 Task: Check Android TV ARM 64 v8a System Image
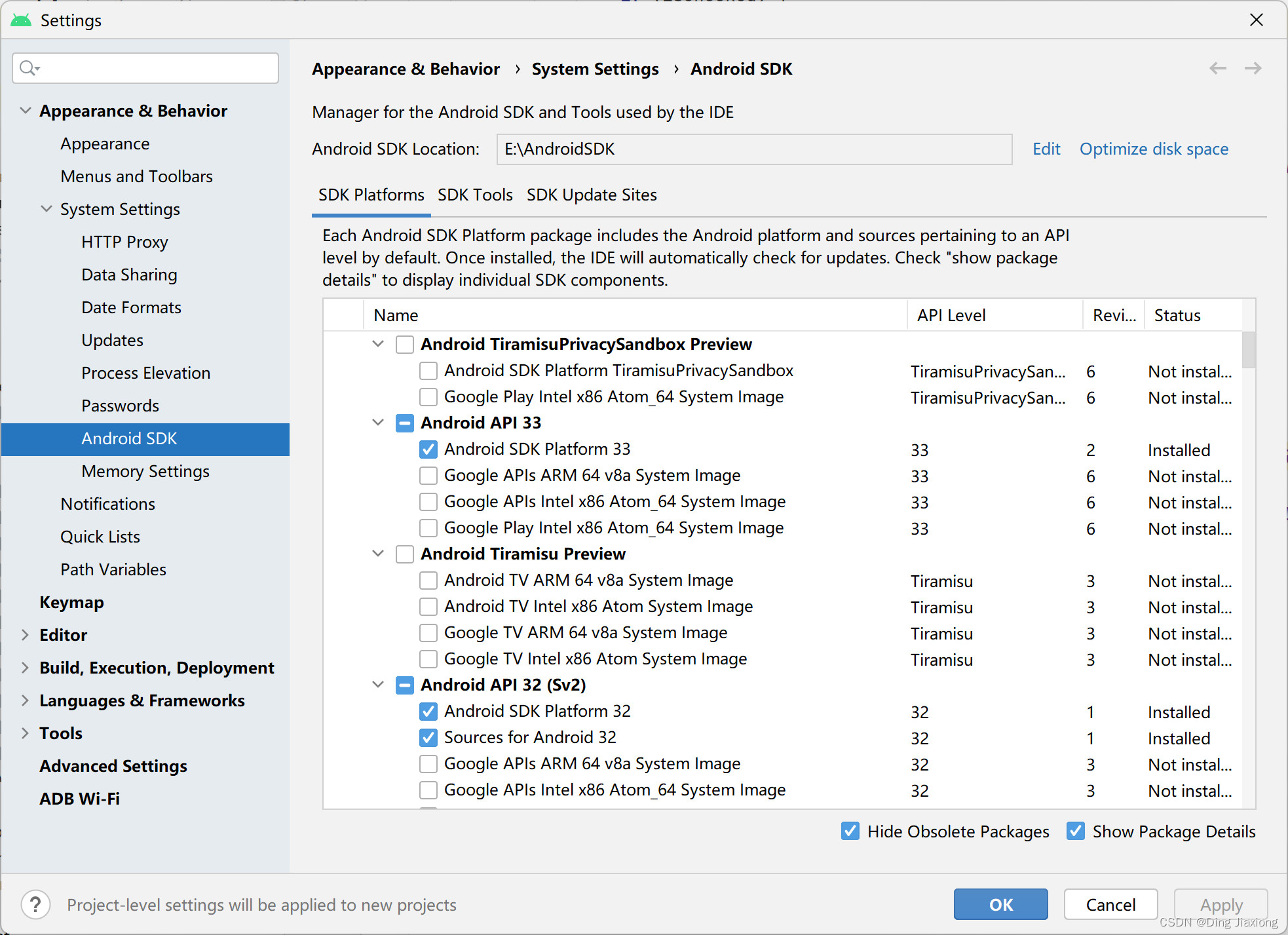(x=428, y=581)
